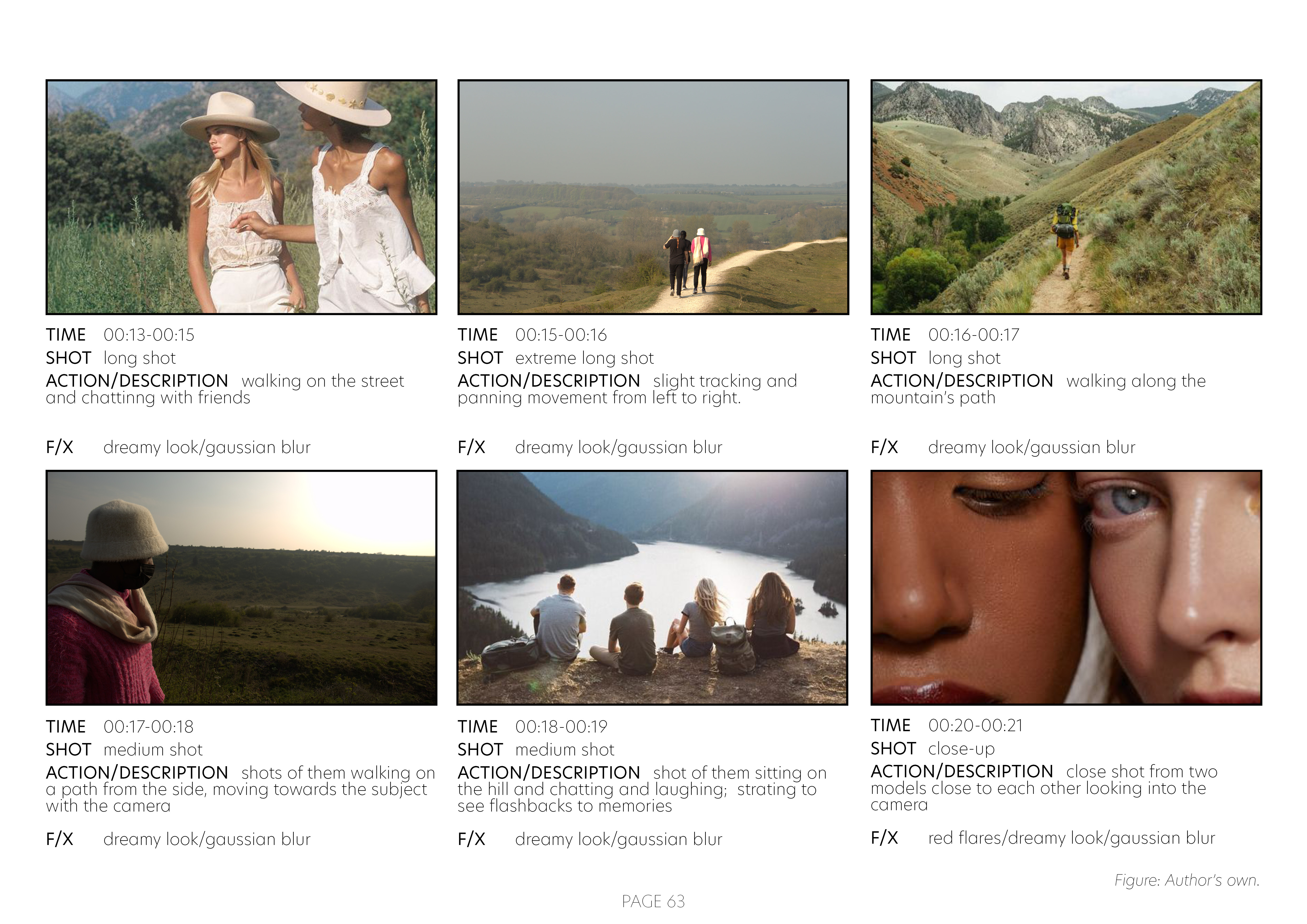Click the 'Figure: Author's own.' caption
The width and height of the screenshot is (1307, 924).
tap(1186, 880)
